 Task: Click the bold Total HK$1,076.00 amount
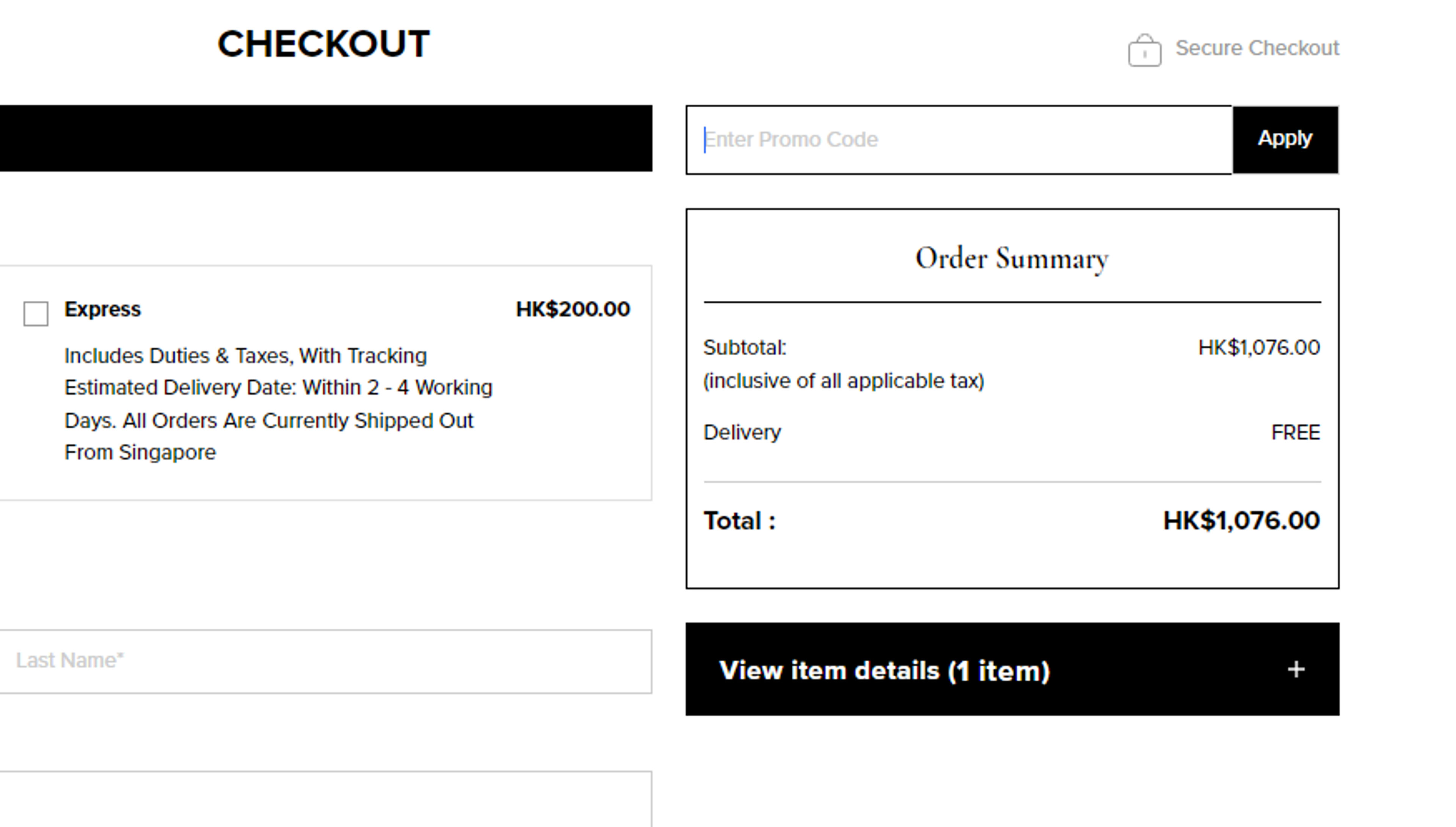point(1241,521)
